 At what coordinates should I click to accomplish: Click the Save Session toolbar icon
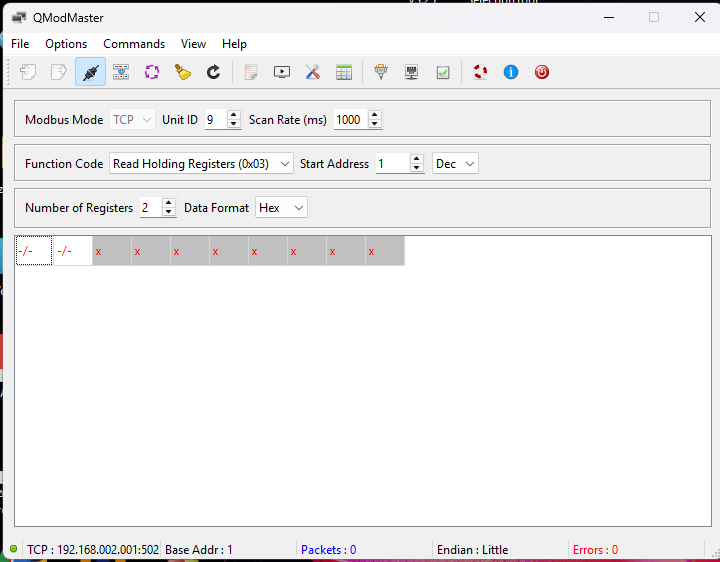coord(59,72)
